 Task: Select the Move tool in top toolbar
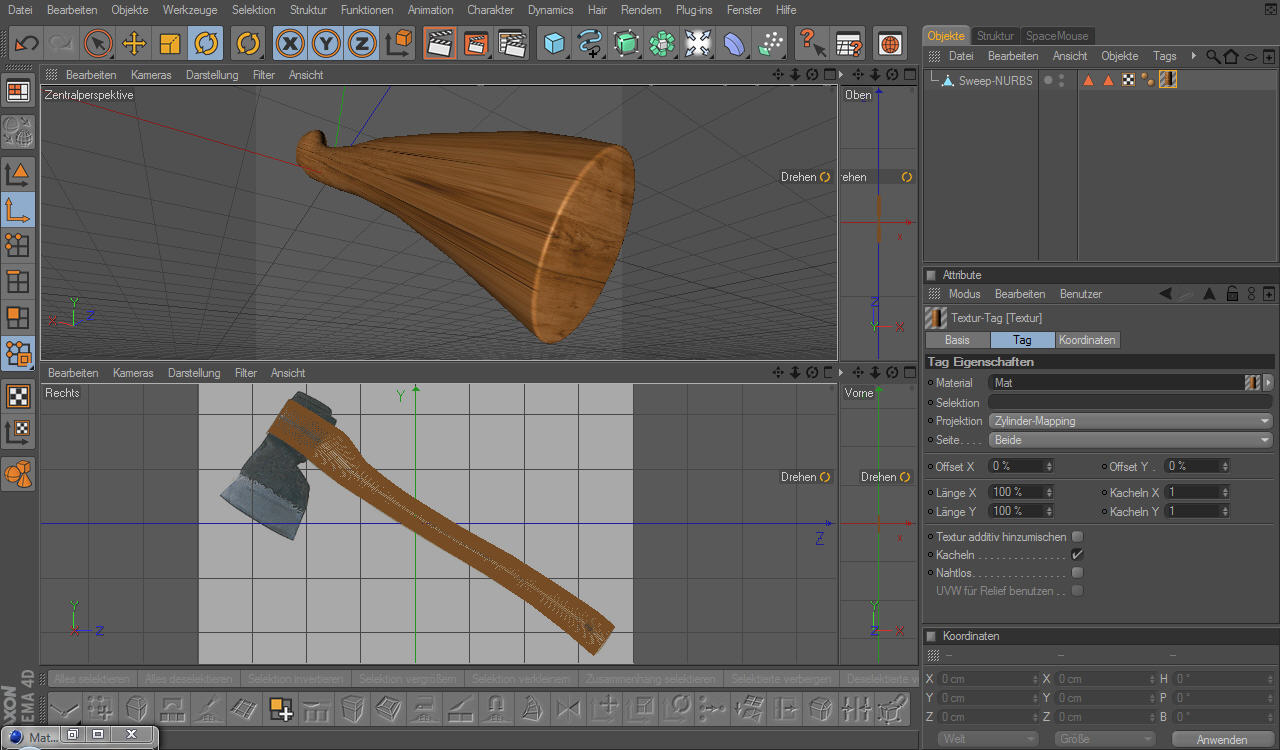(x=134, y=44)
